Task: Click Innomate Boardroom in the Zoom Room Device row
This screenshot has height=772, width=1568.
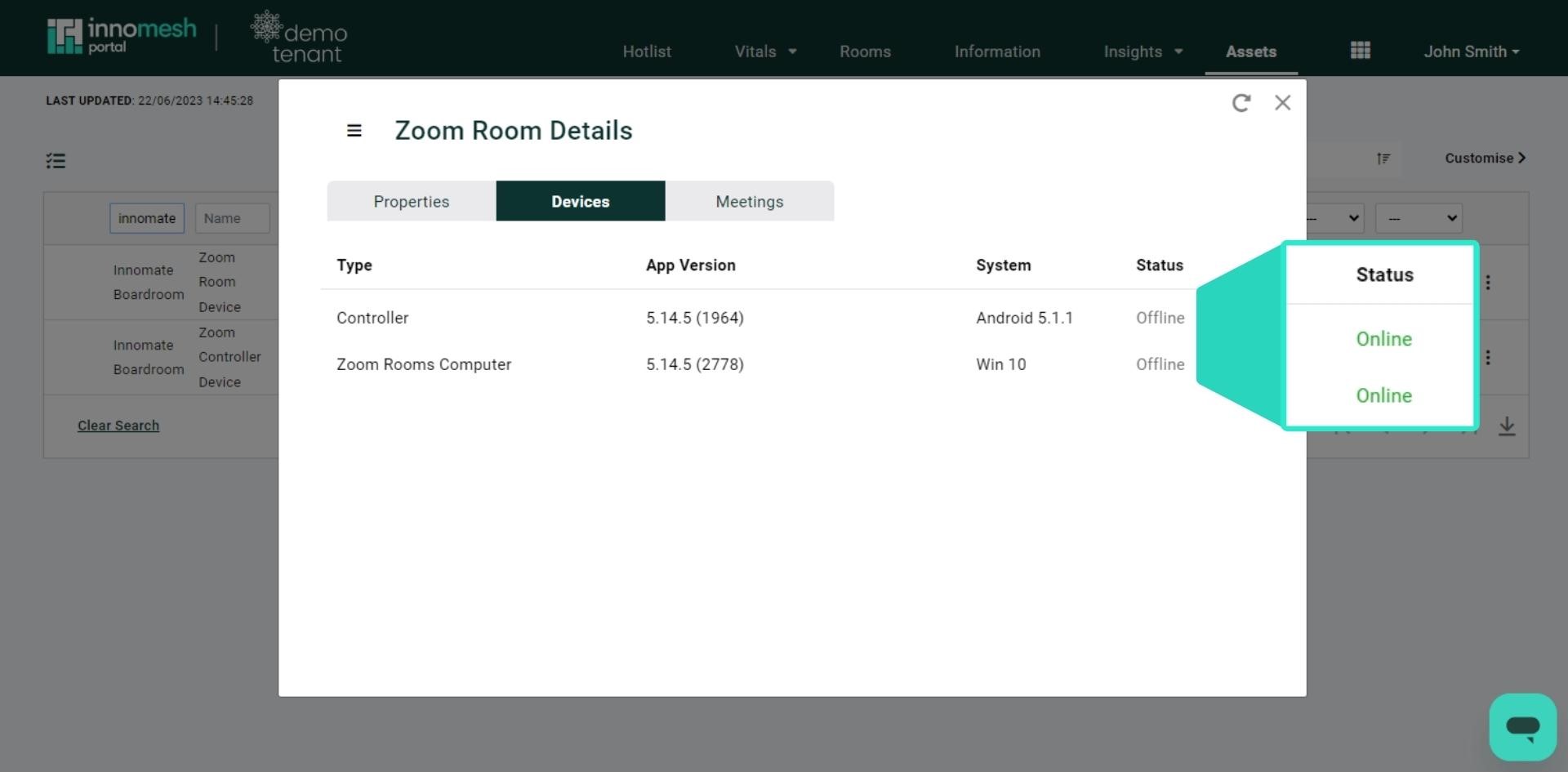Action: [x=149, y=282]
